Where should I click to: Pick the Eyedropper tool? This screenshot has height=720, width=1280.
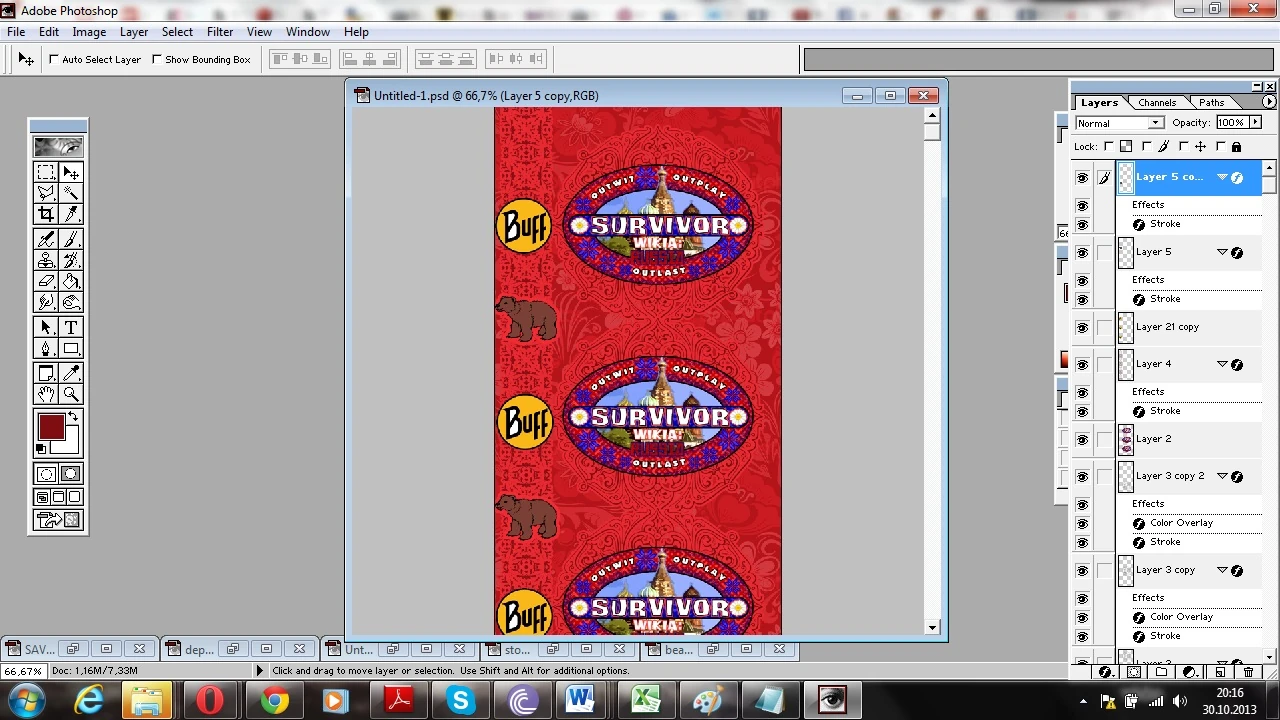point(71,373)
